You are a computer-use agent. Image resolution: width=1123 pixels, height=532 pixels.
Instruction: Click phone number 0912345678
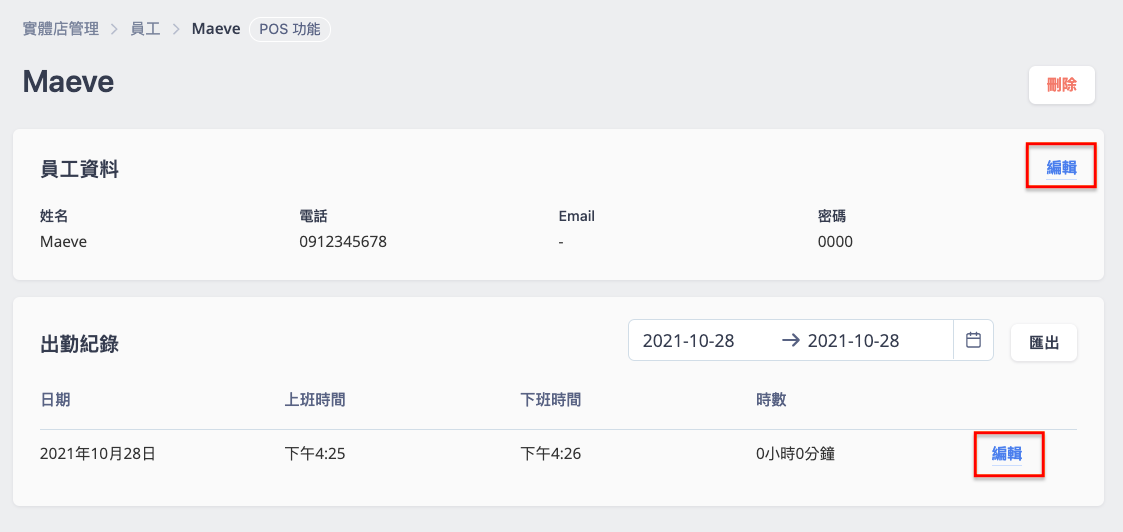click(x=343, y=242)
